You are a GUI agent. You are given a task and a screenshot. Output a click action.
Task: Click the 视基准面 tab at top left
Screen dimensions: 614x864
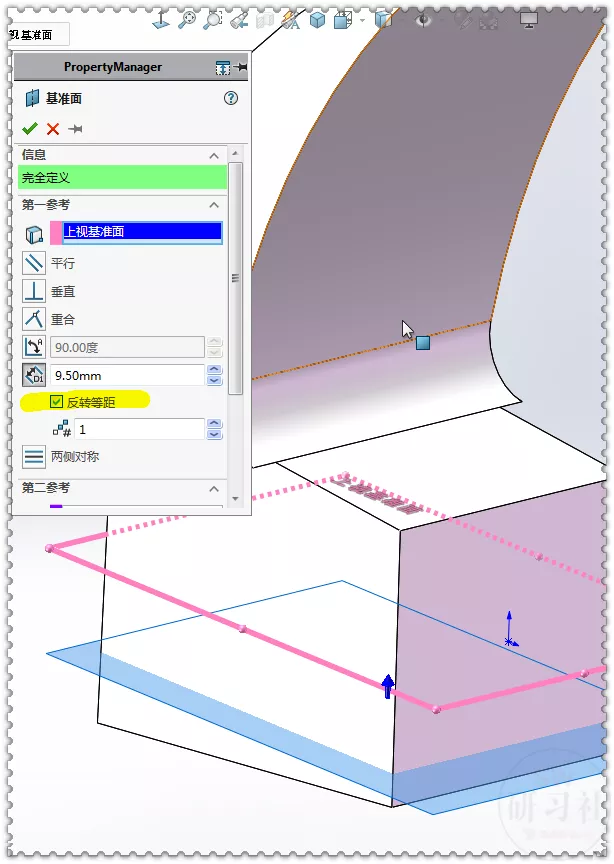39,35
